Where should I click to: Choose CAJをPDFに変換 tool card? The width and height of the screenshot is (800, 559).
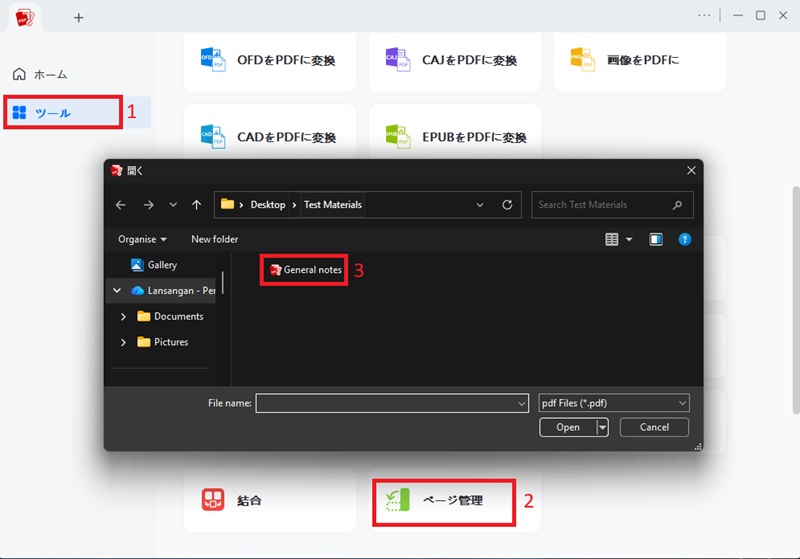tap(455, 61)
